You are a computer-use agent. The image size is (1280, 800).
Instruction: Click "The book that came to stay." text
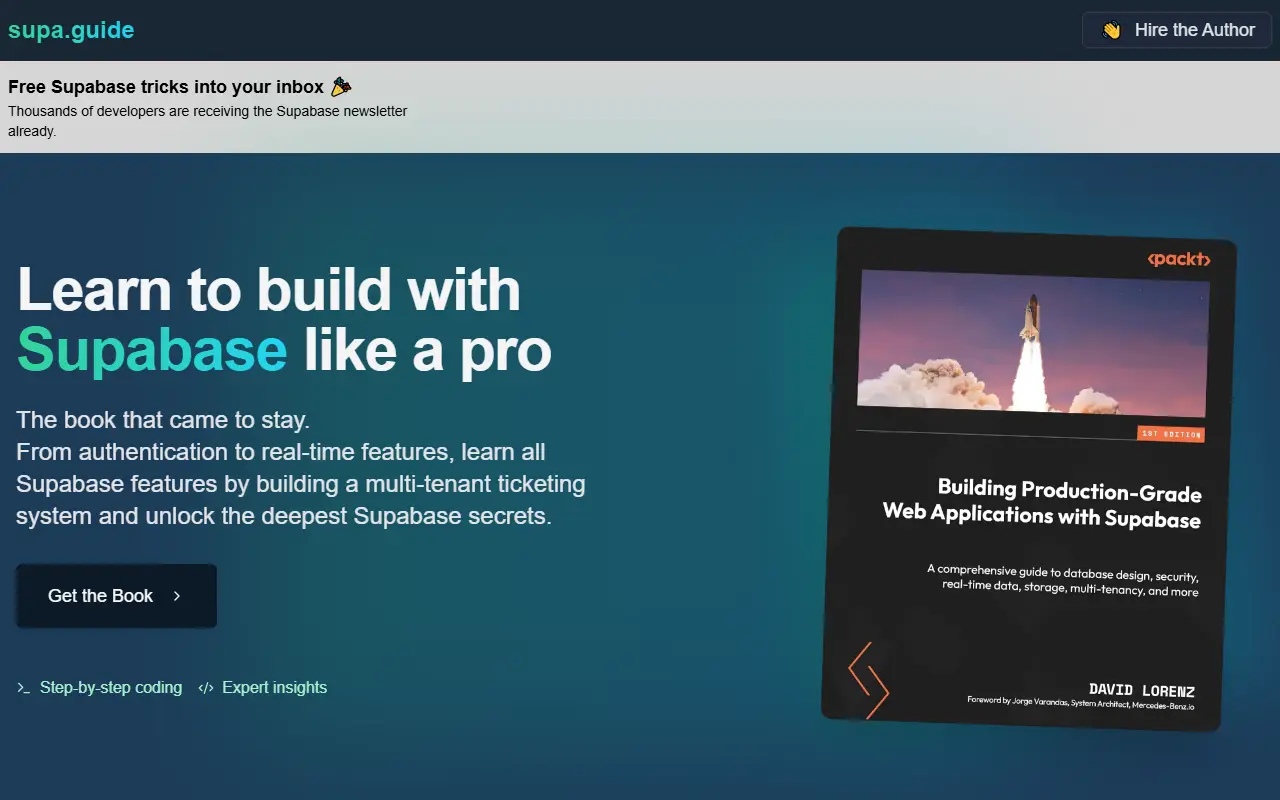click(163, 419)
